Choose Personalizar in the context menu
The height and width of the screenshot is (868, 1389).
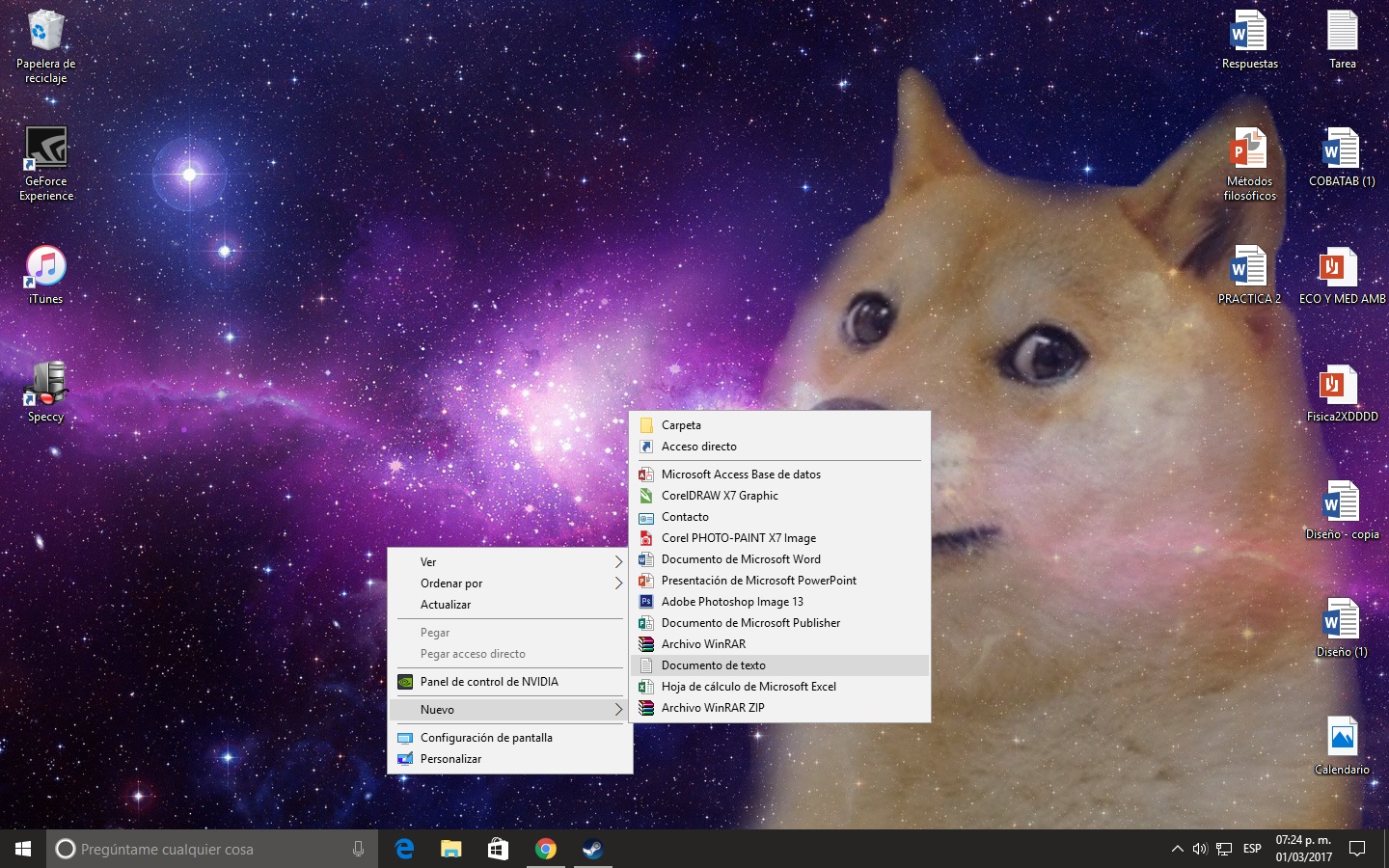click(x=509, y=759)
